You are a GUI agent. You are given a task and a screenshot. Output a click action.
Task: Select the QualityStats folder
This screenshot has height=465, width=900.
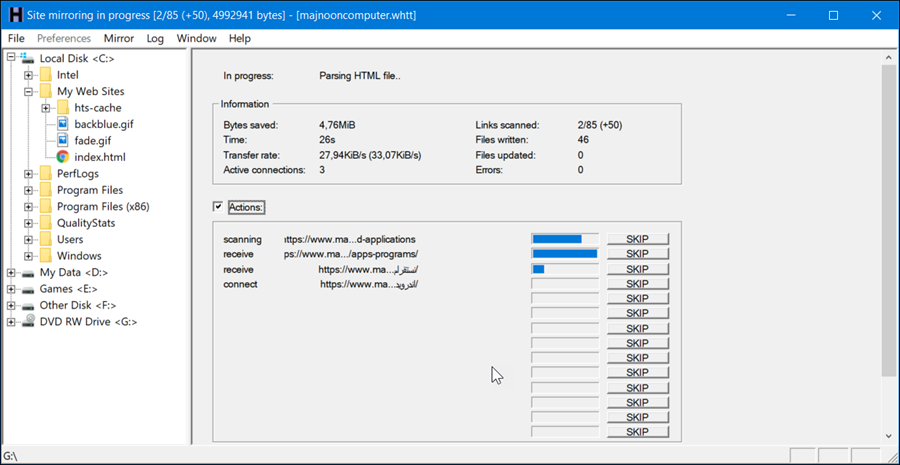click(x=86, y=223)
